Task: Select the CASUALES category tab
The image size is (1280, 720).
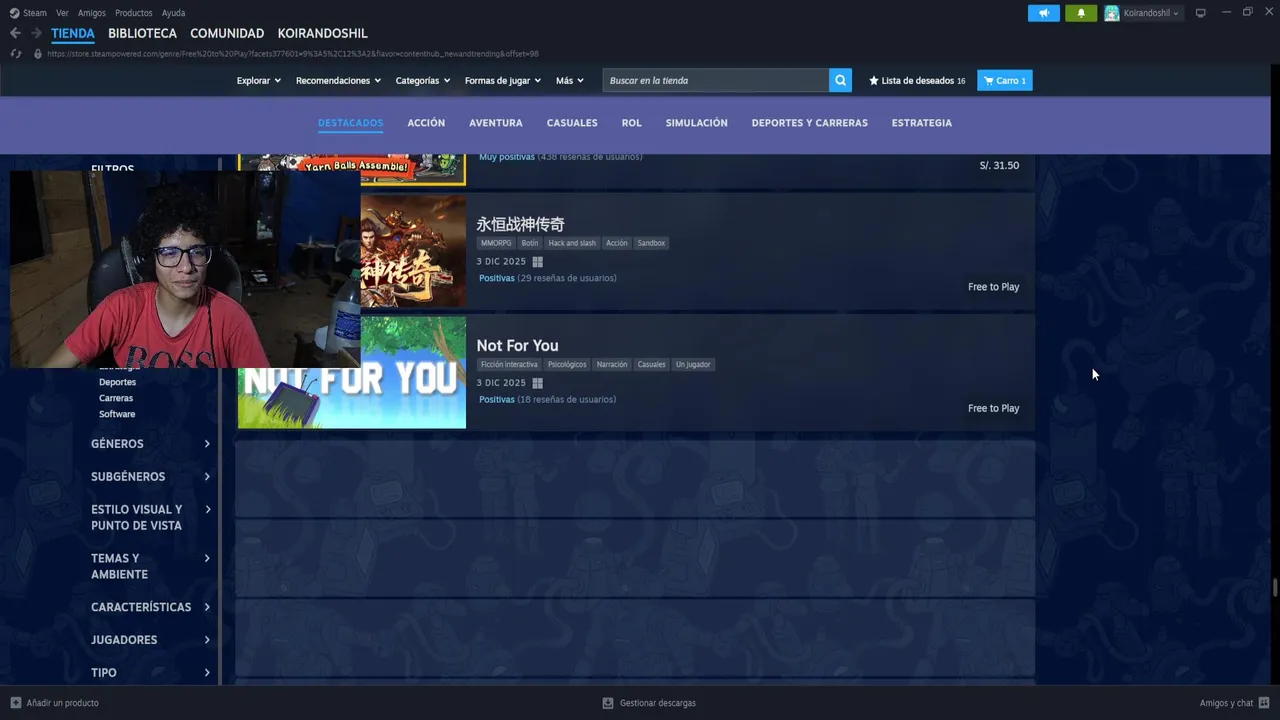Action: point(572,123)
